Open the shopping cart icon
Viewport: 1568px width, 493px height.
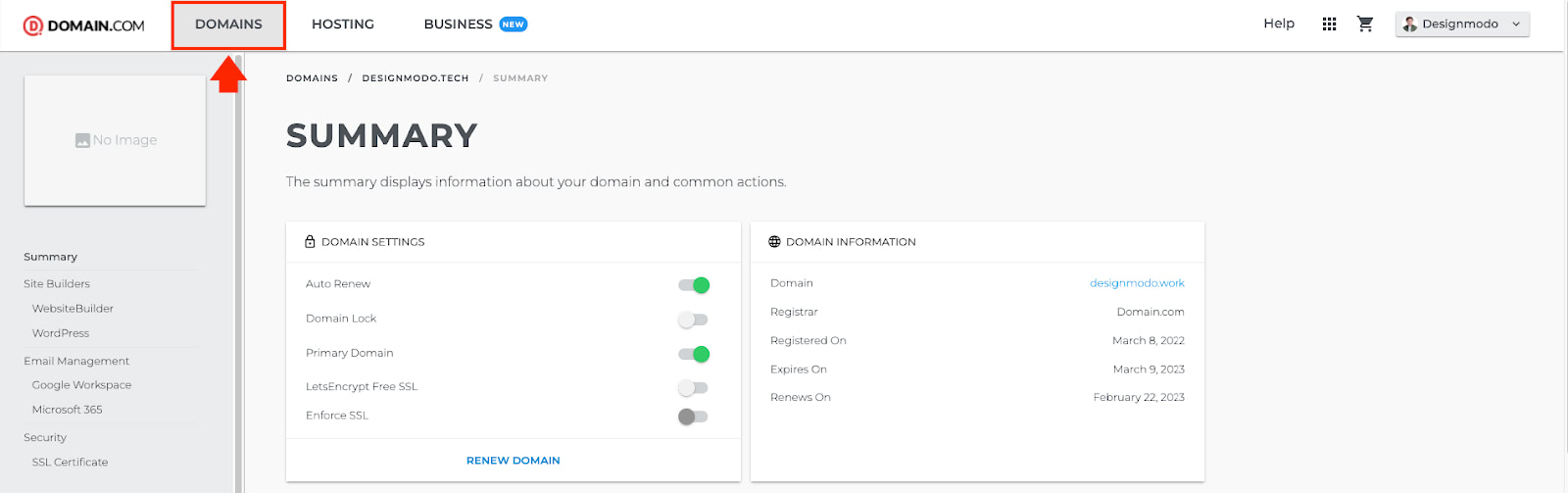pos(1365,24)
